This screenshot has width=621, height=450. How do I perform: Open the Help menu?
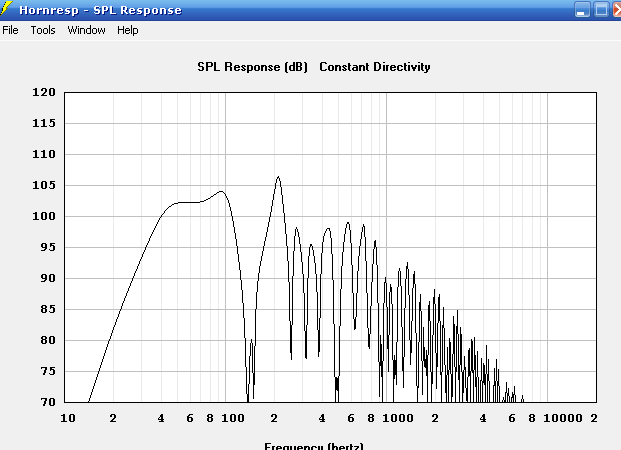[x=128, y=30]
